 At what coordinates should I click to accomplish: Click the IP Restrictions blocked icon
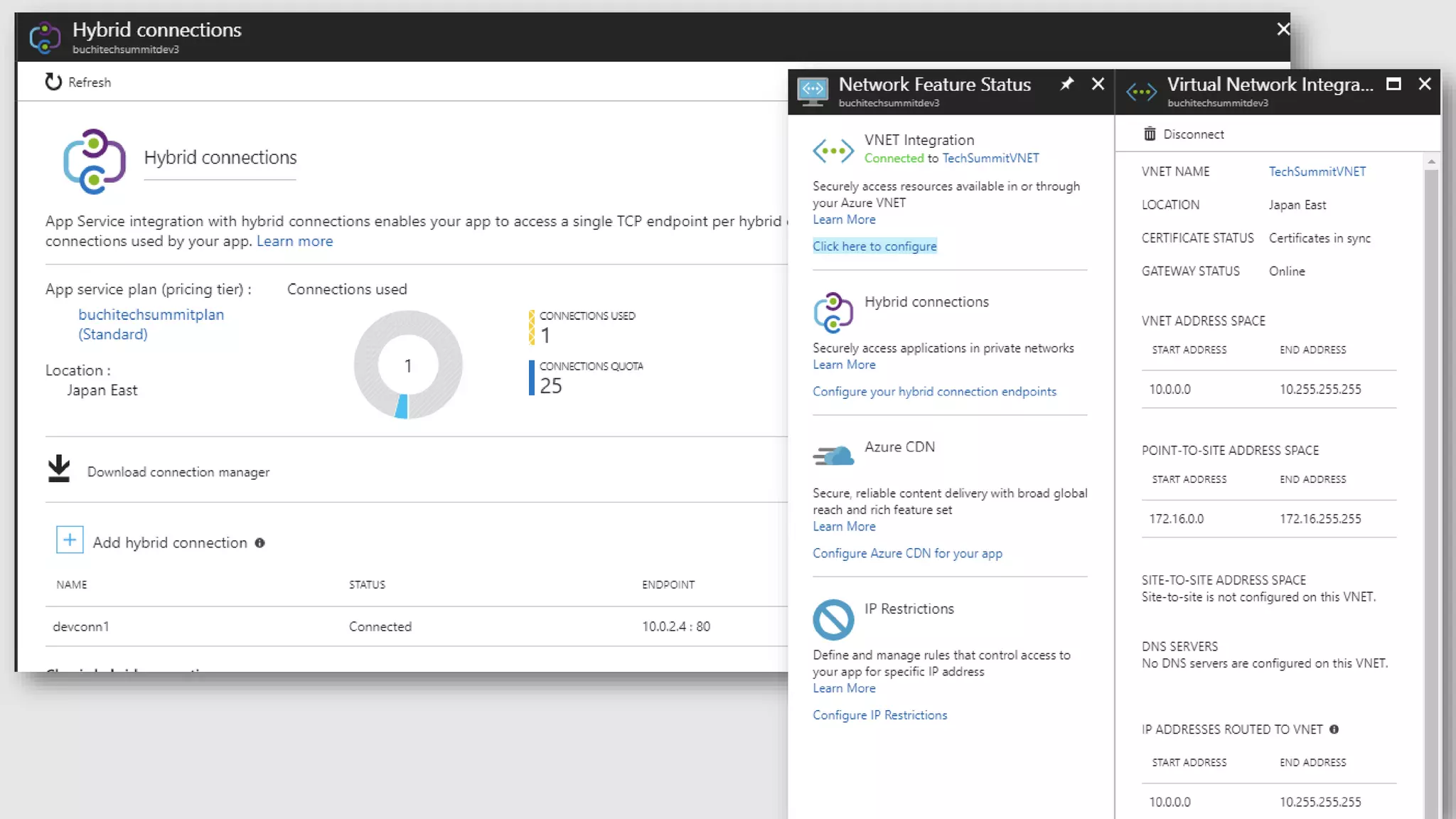[833, 619]
